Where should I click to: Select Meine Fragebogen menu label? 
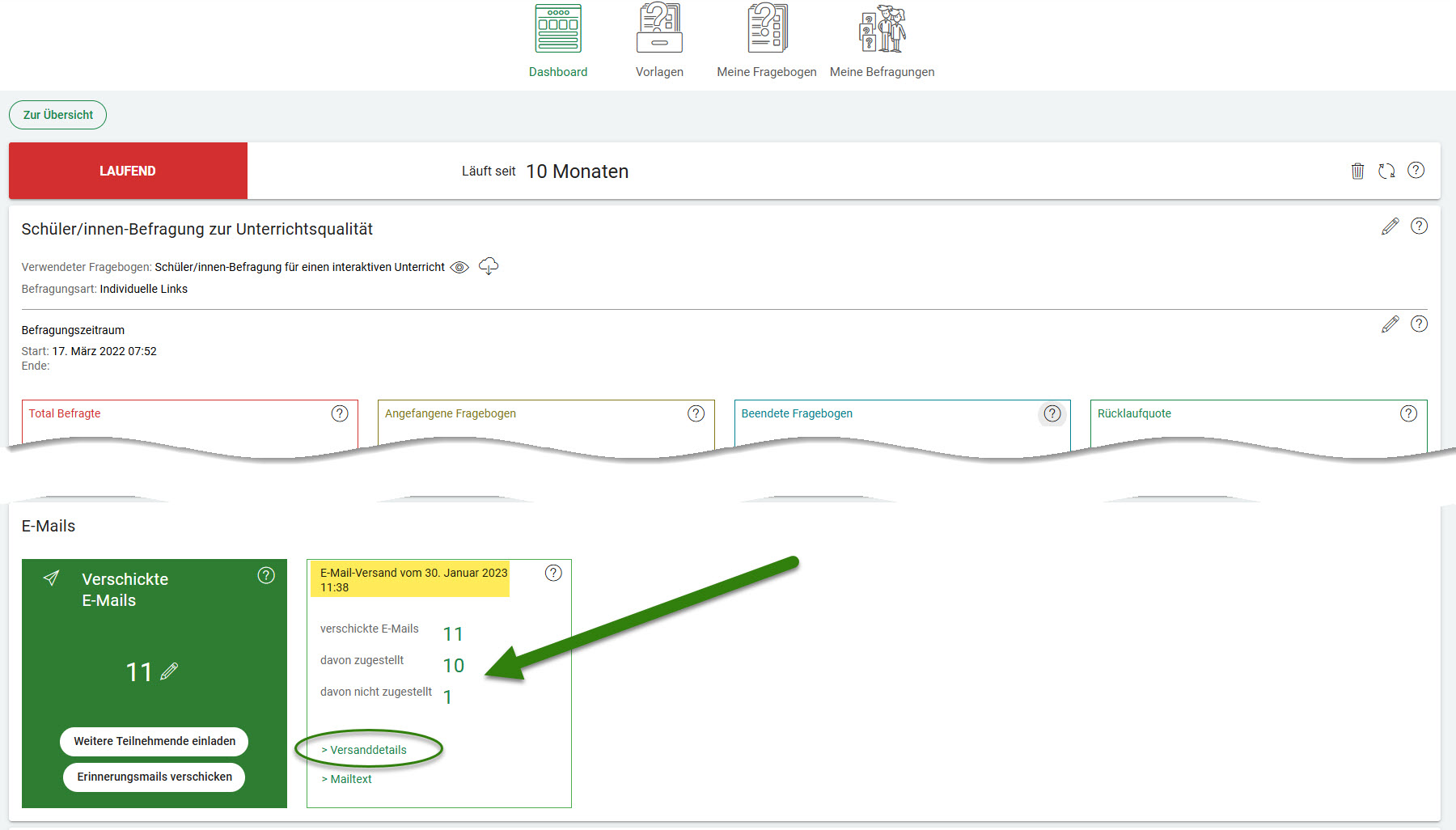coord(767,72)
